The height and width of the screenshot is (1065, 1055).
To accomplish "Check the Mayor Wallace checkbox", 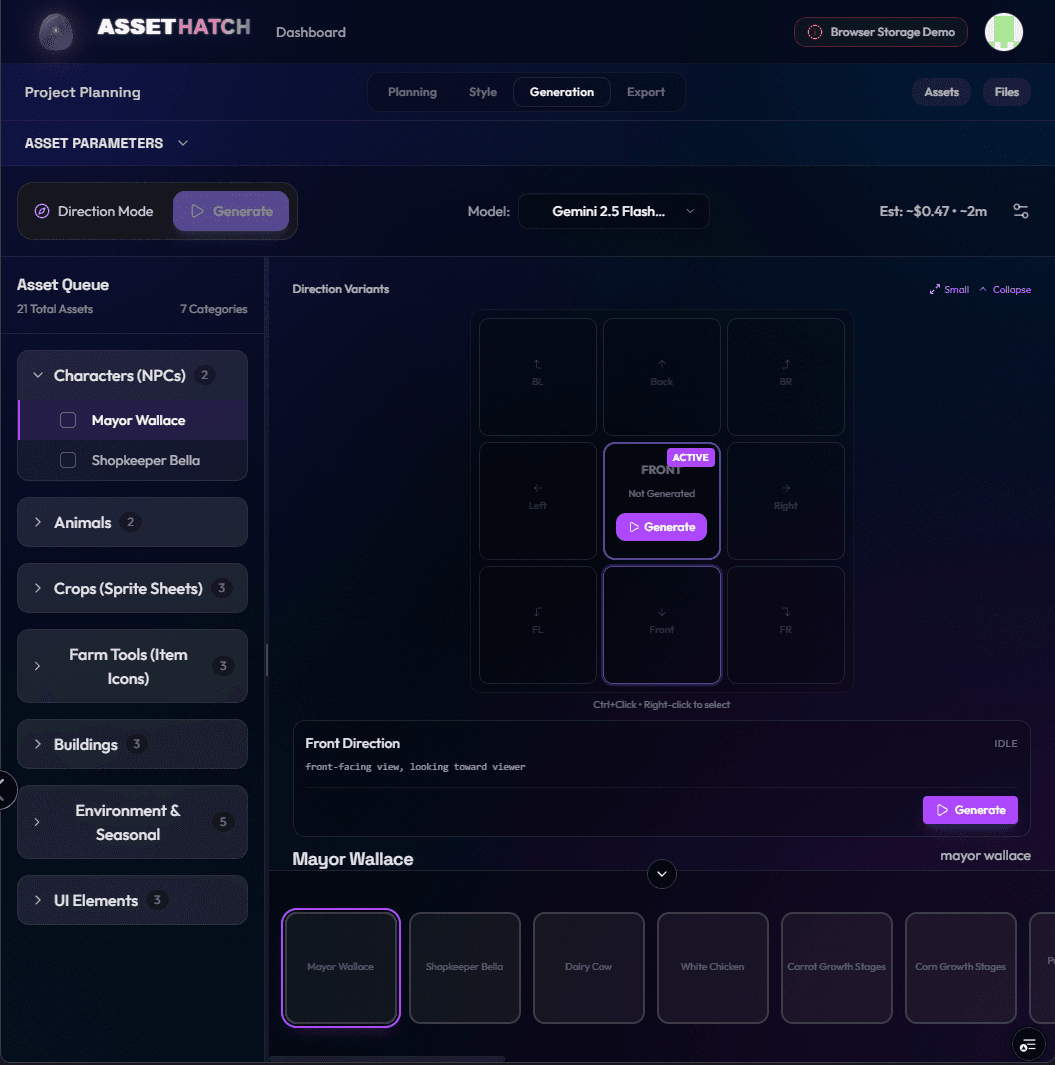I will [68, 420].
